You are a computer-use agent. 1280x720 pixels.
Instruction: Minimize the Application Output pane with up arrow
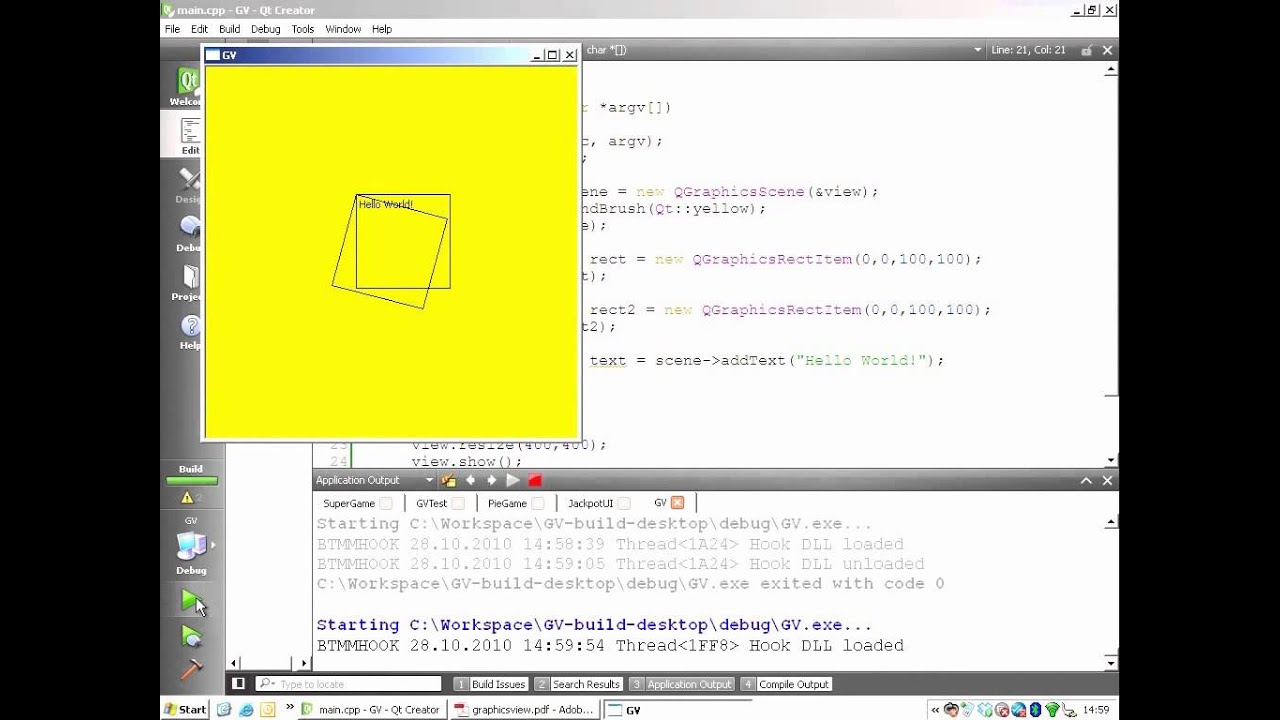point(1086,481)
